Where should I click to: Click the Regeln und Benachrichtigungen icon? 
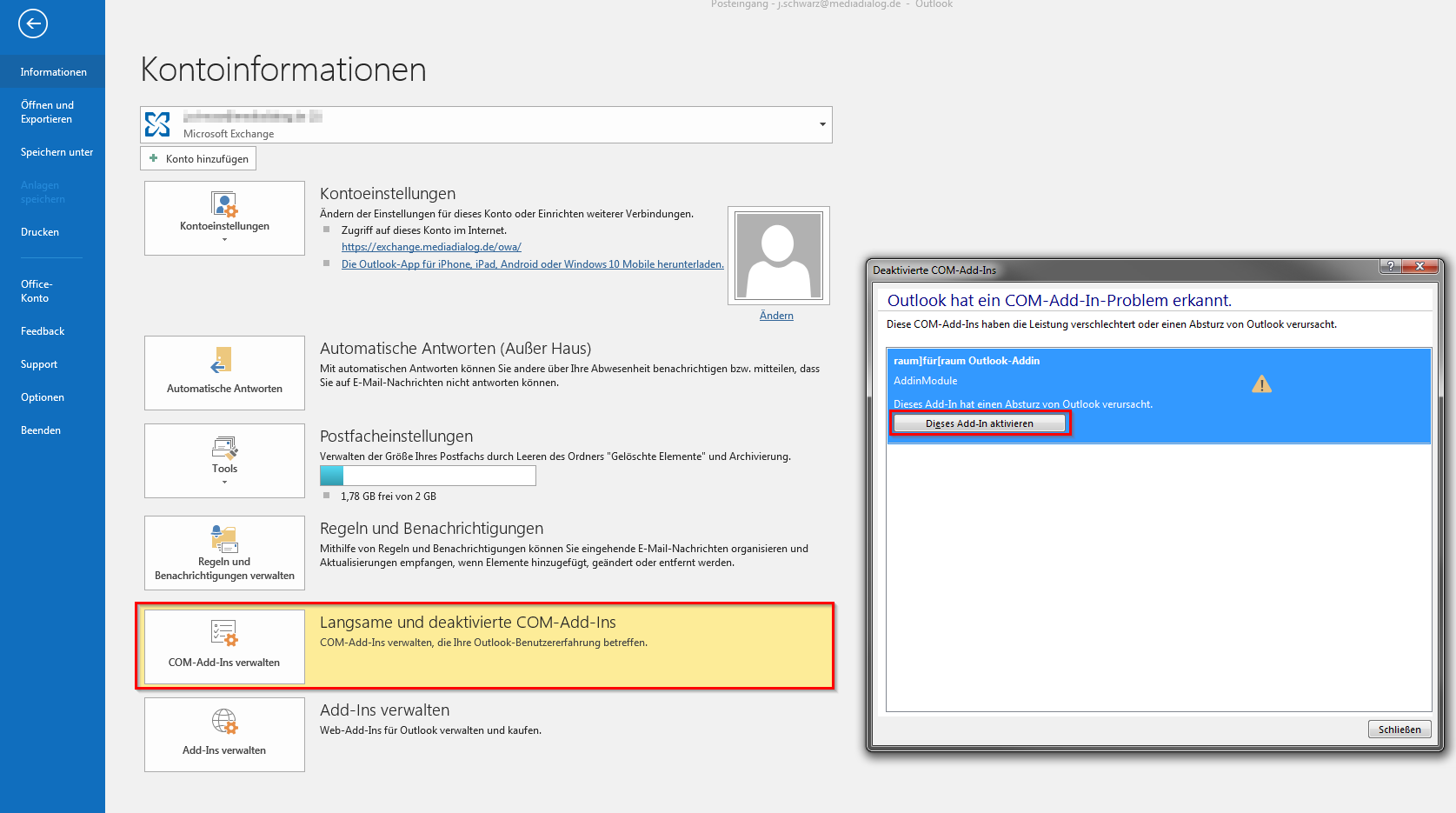tap(224, 539)
